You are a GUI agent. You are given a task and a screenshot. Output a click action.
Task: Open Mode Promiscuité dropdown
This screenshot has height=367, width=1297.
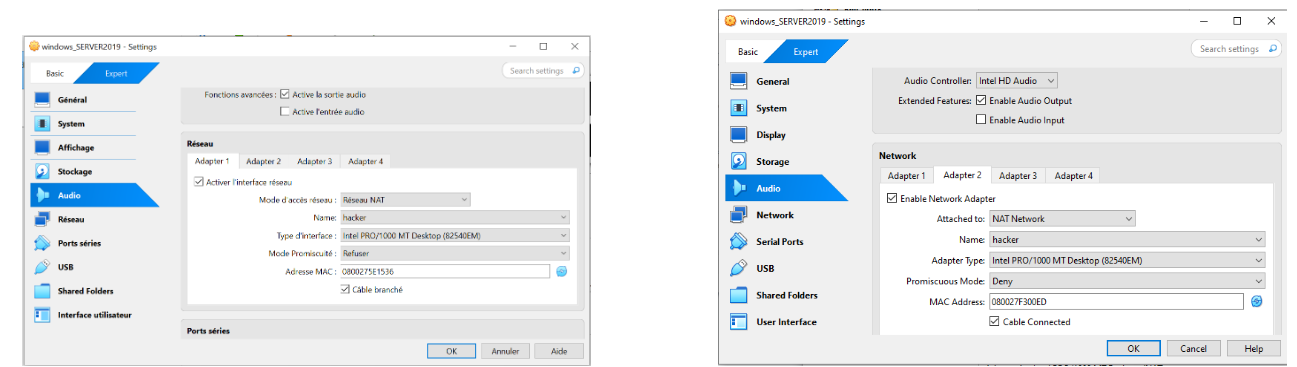coord(455,253)
